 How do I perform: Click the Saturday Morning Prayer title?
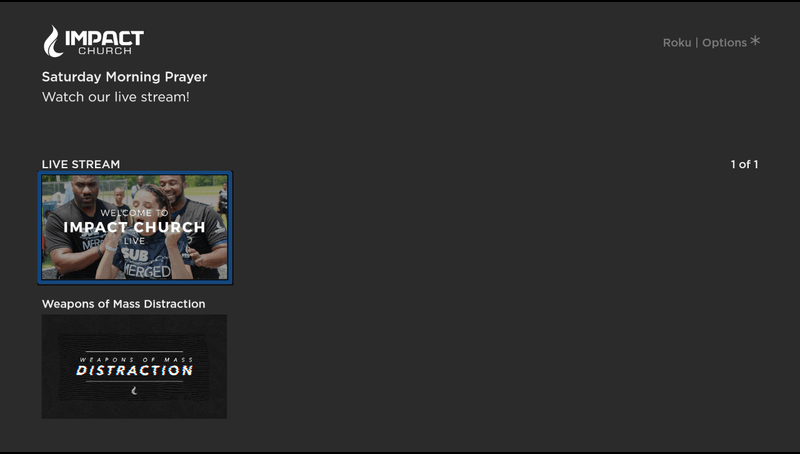coord(124,77)
